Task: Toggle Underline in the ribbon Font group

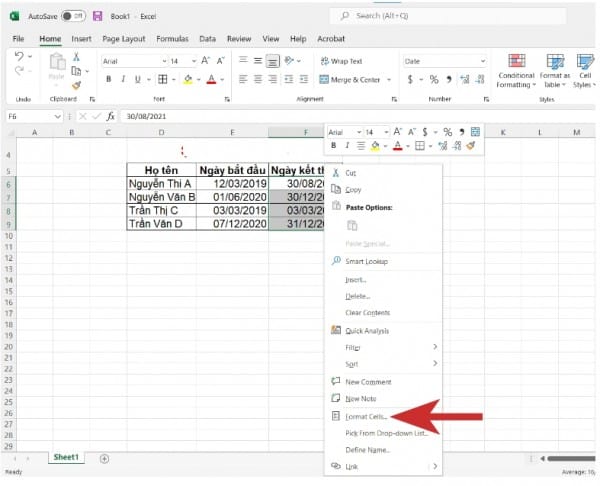Action: pos(137,79)
